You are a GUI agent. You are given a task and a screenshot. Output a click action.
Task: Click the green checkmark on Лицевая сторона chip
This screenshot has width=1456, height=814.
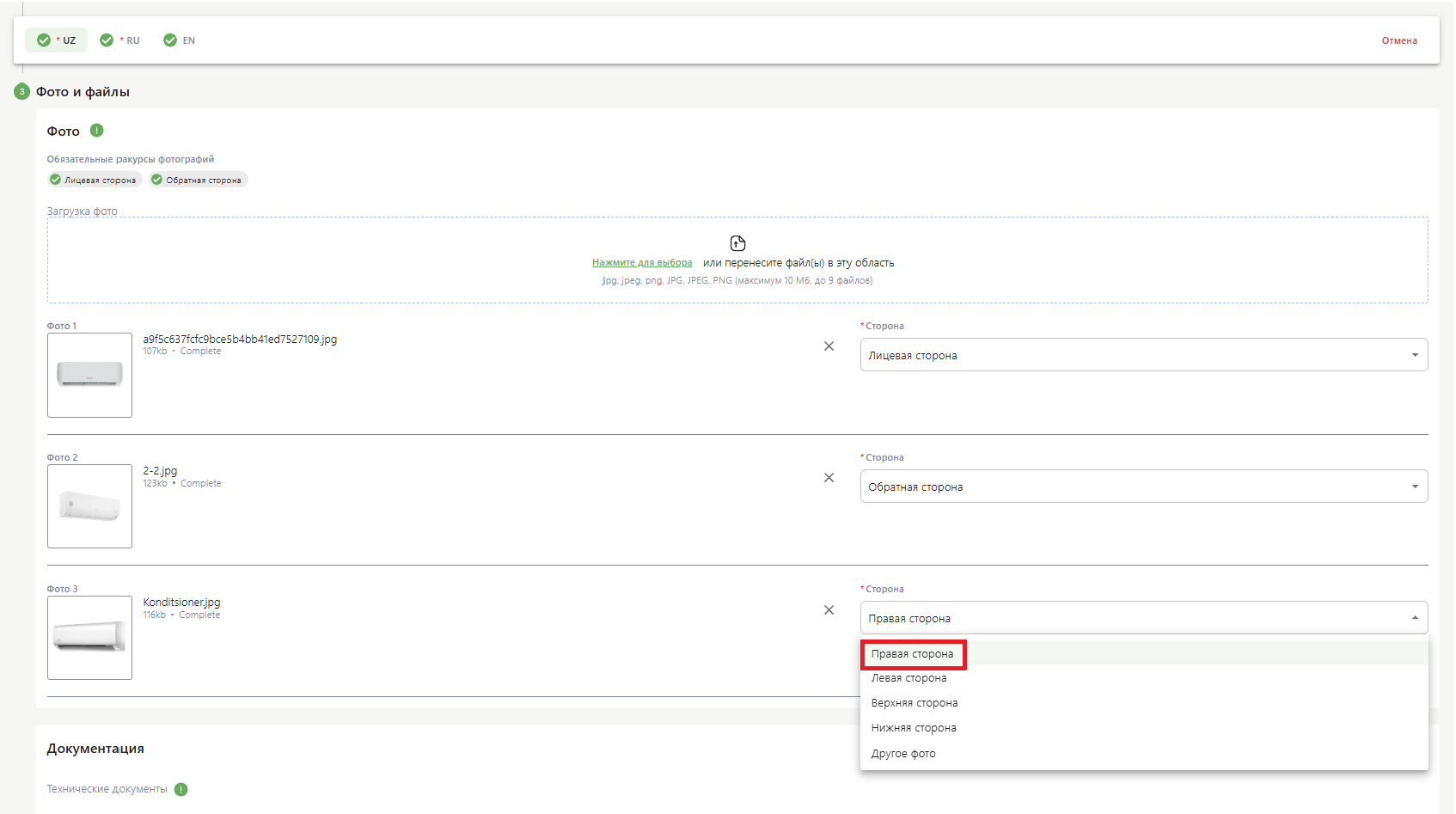56,180
